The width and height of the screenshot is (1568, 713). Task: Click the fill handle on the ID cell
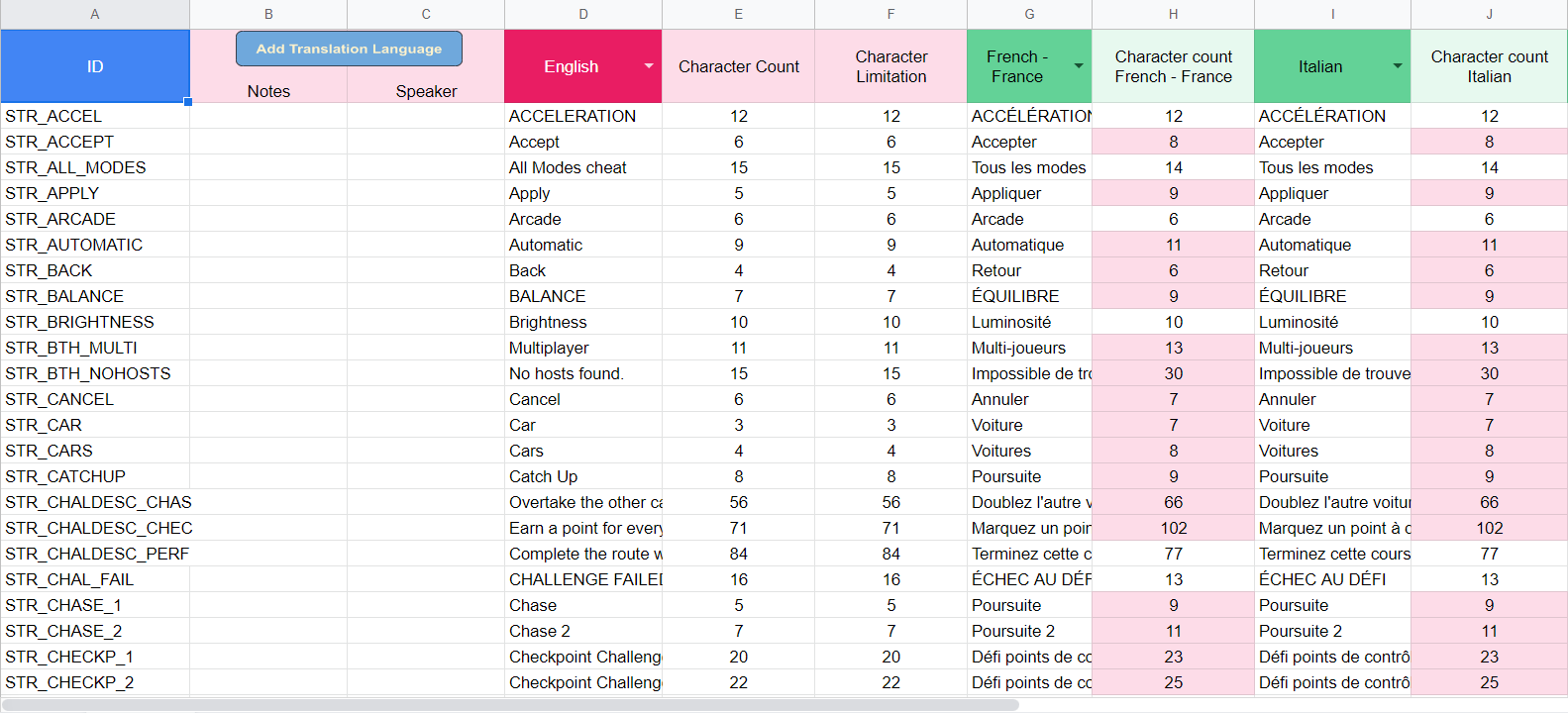point(188,102)
